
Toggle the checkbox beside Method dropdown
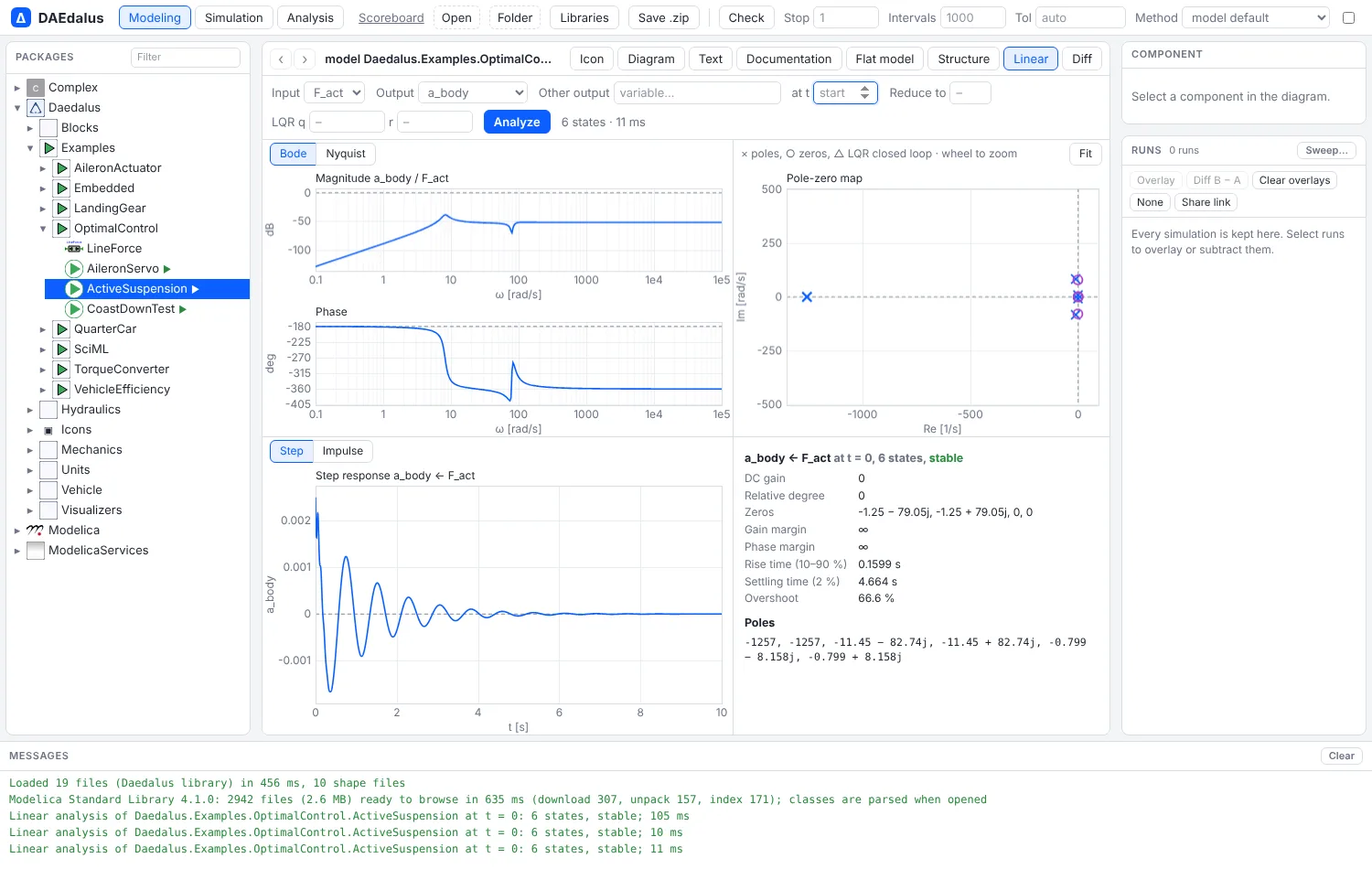(x=1348, y=17)
